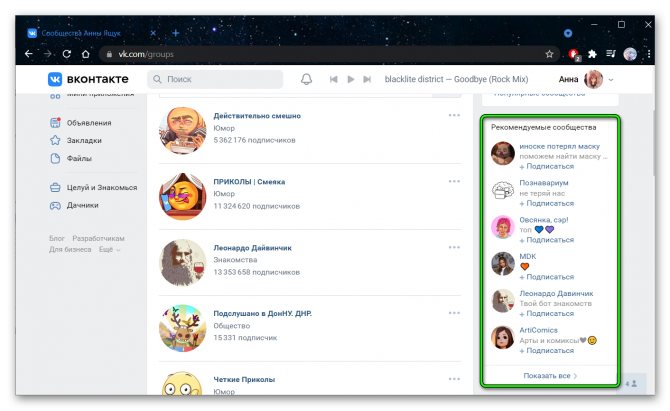Open the Четкие Приколы community
The width and height of the screenshot is (670, 411).
[x=244, y=379]
